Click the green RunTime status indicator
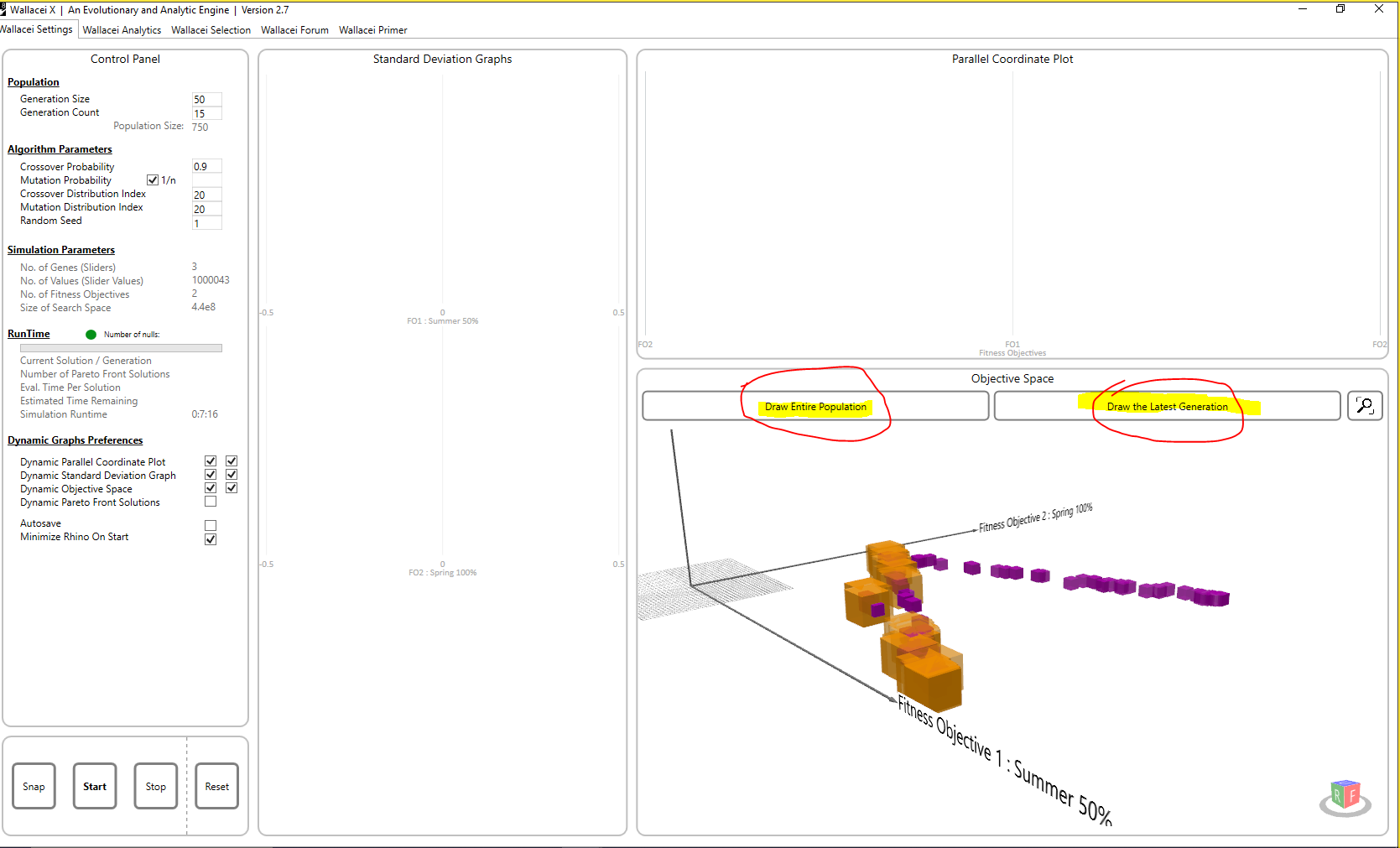Screen dimensions: 1400x848 [91, 335]
